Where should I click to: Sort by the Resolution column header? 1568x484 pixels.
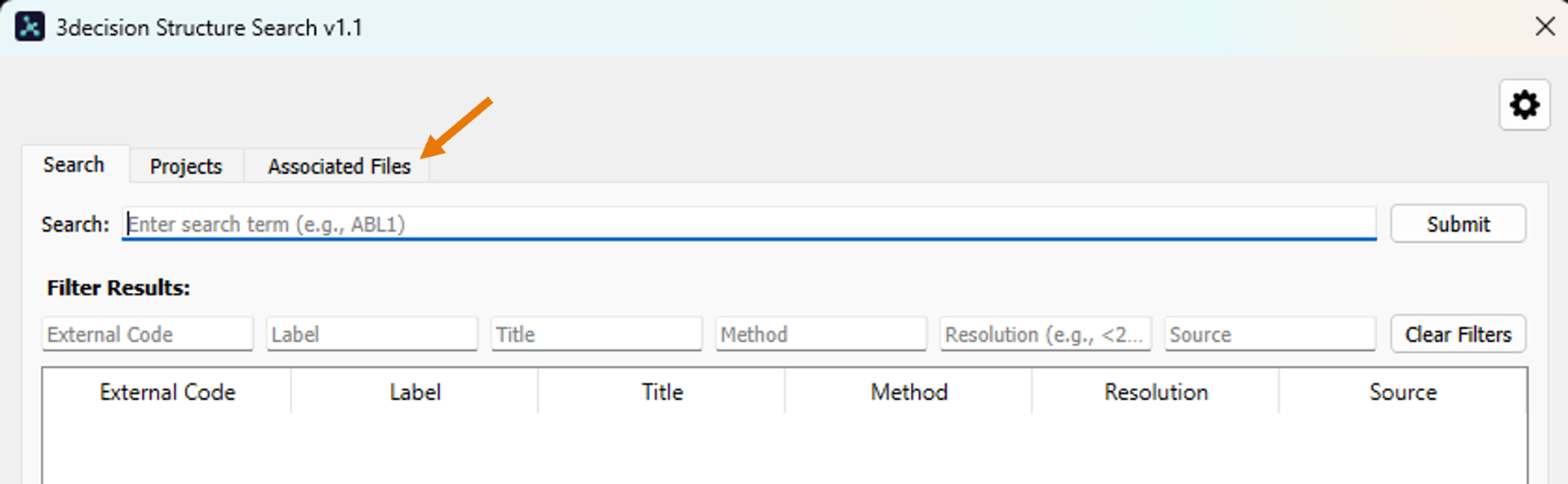(x=1156, y=393)
